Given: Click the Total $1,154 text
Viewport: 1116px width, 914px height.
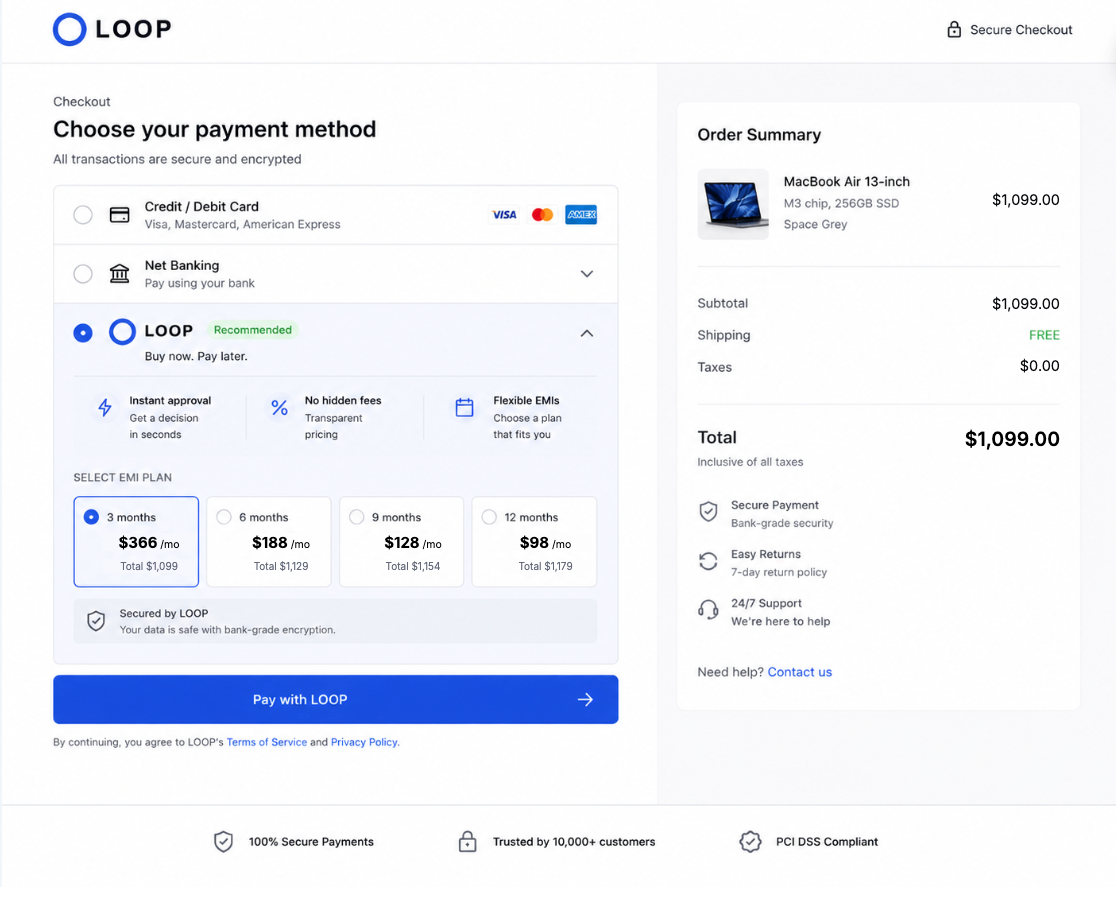Looking at the screenshot, I should [413, 566].
